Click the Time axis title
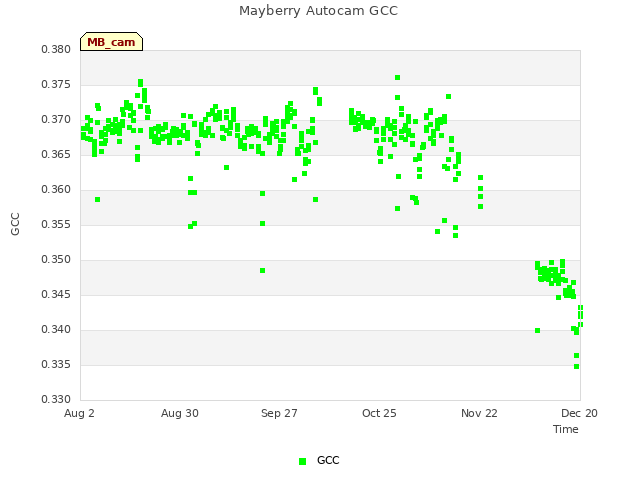Screen dimensions: 640x480 [x=566, y=429]
